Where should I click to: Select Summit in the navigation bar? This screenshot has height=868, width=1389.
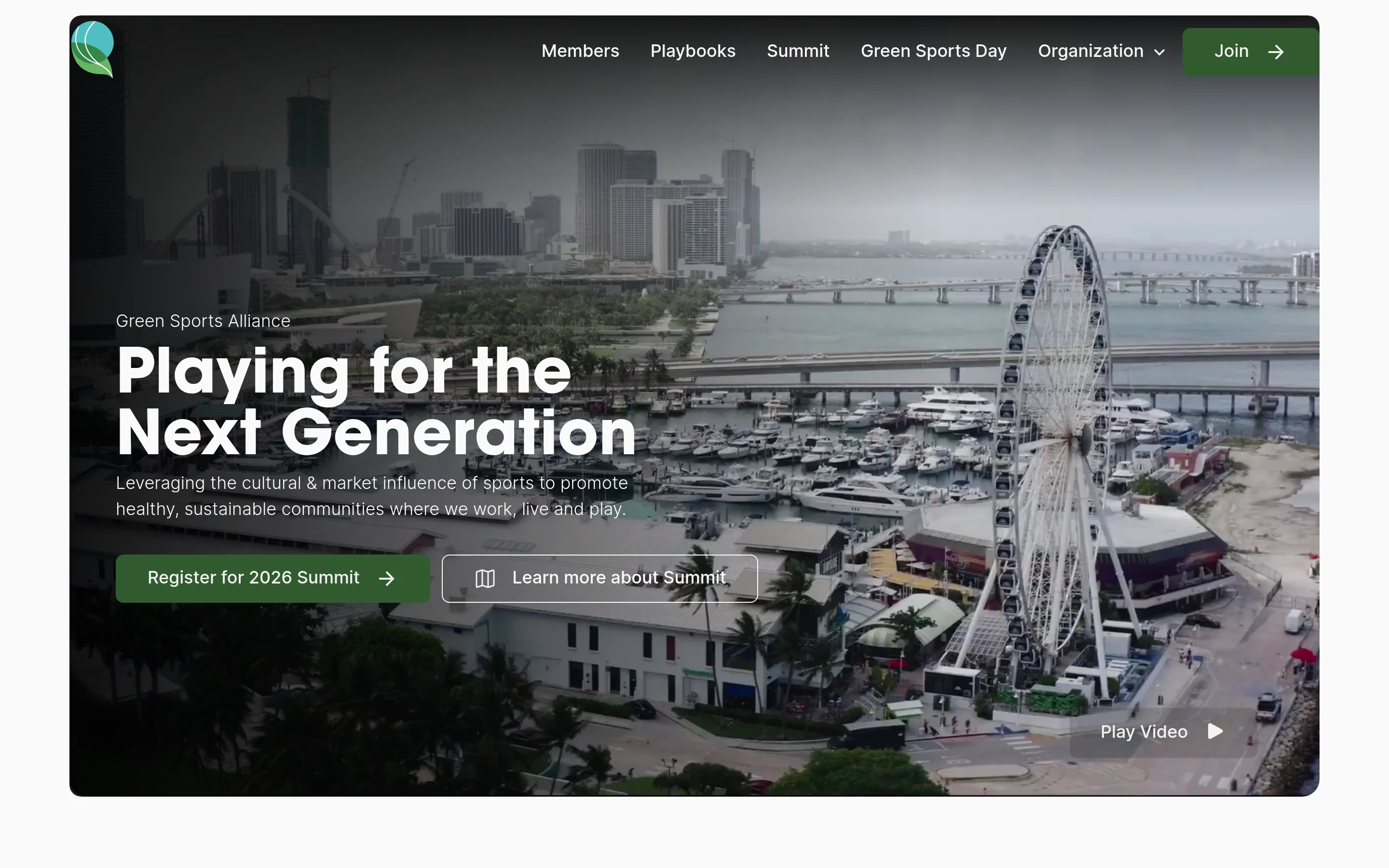point(798,51)
